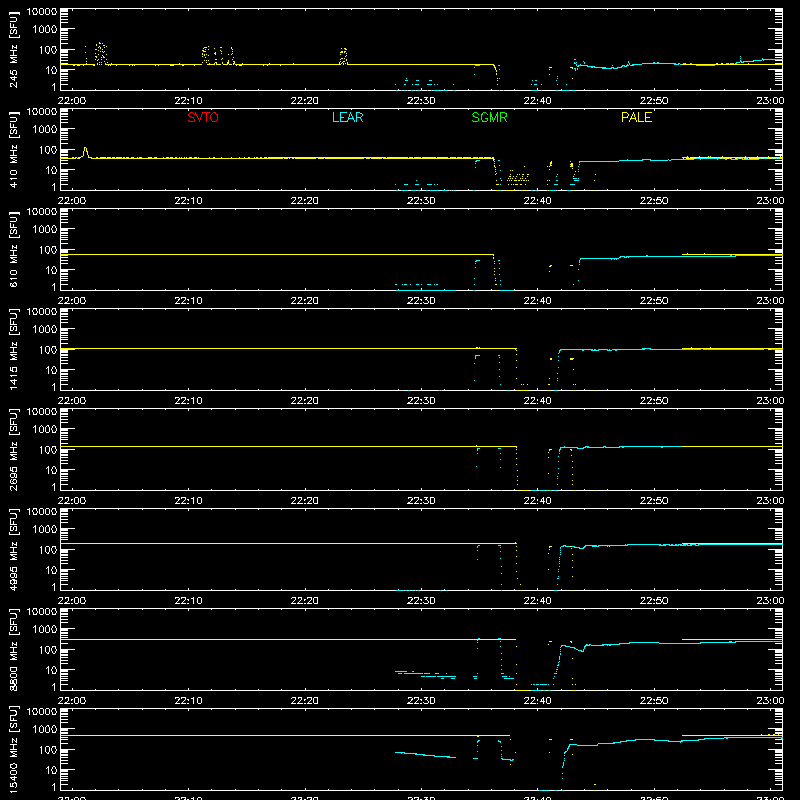This screenshot has height=800, width=800.
Task: Select the 8800 MHz [SFU] axis title
Action: 13,649
